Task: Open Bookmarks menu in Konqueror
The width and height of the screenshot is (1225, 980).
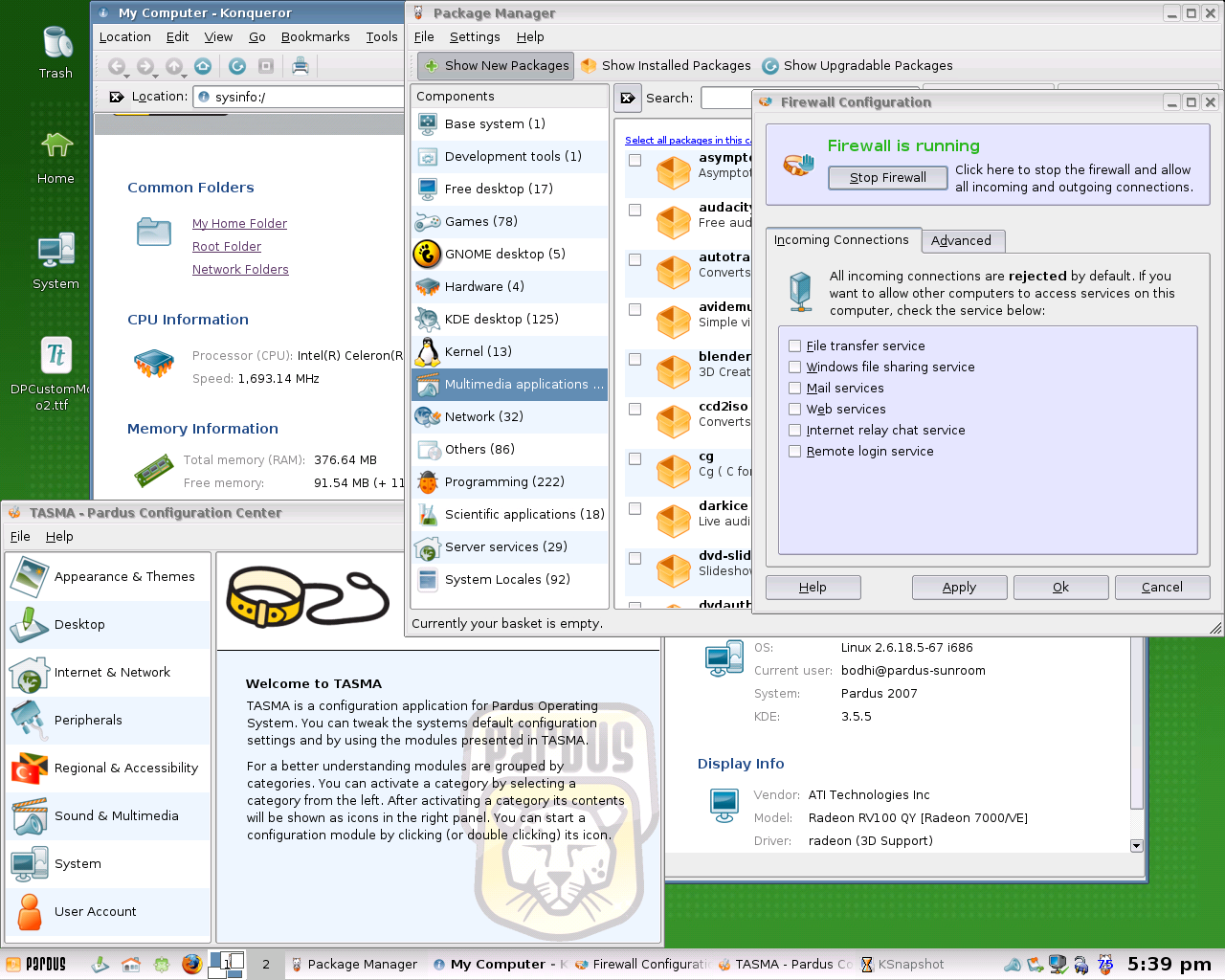Action: [x=315, y=37]
